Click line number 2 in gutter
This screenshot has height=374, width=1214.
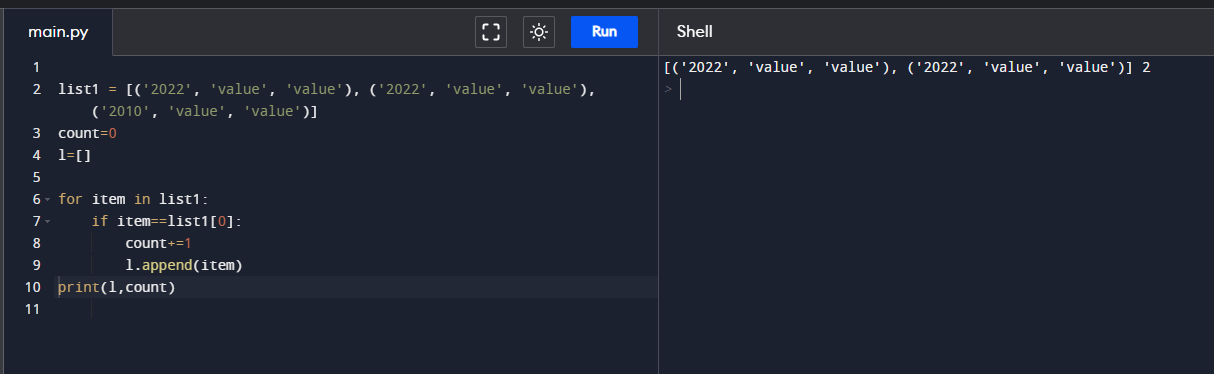[36, 90]
